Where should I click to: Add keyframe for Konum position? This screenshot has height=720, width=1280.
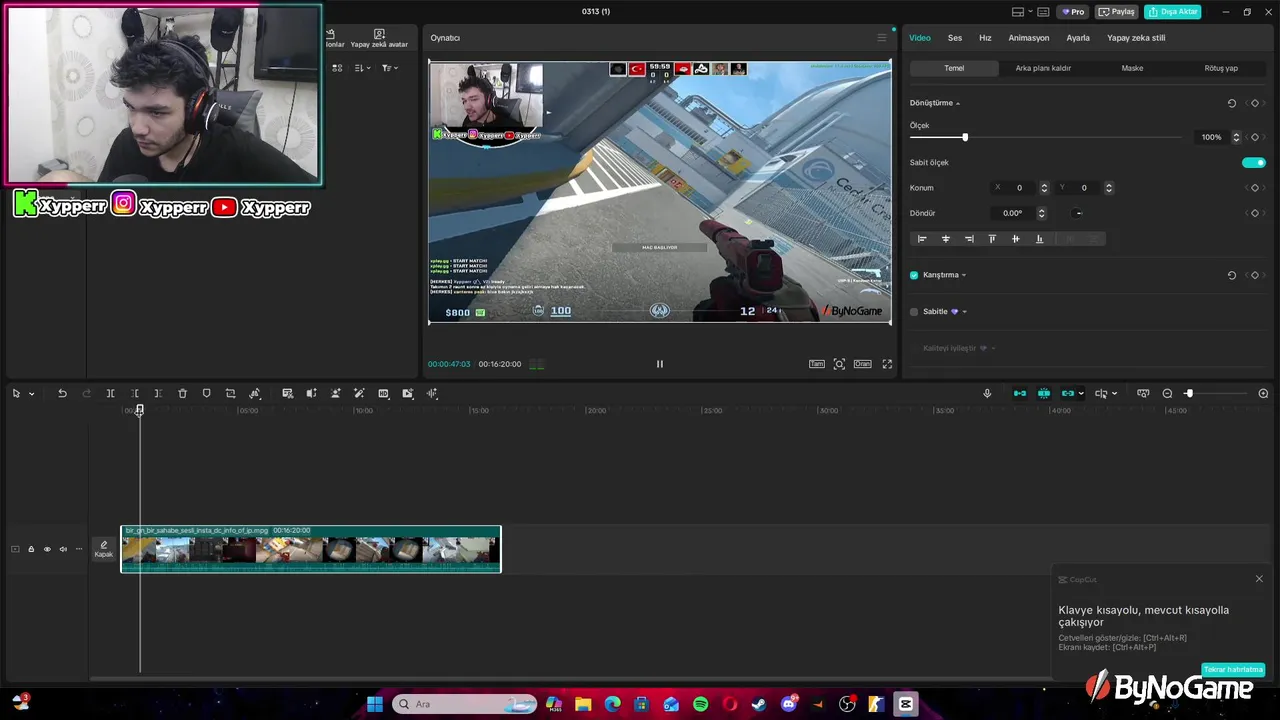pos(1255,188)
